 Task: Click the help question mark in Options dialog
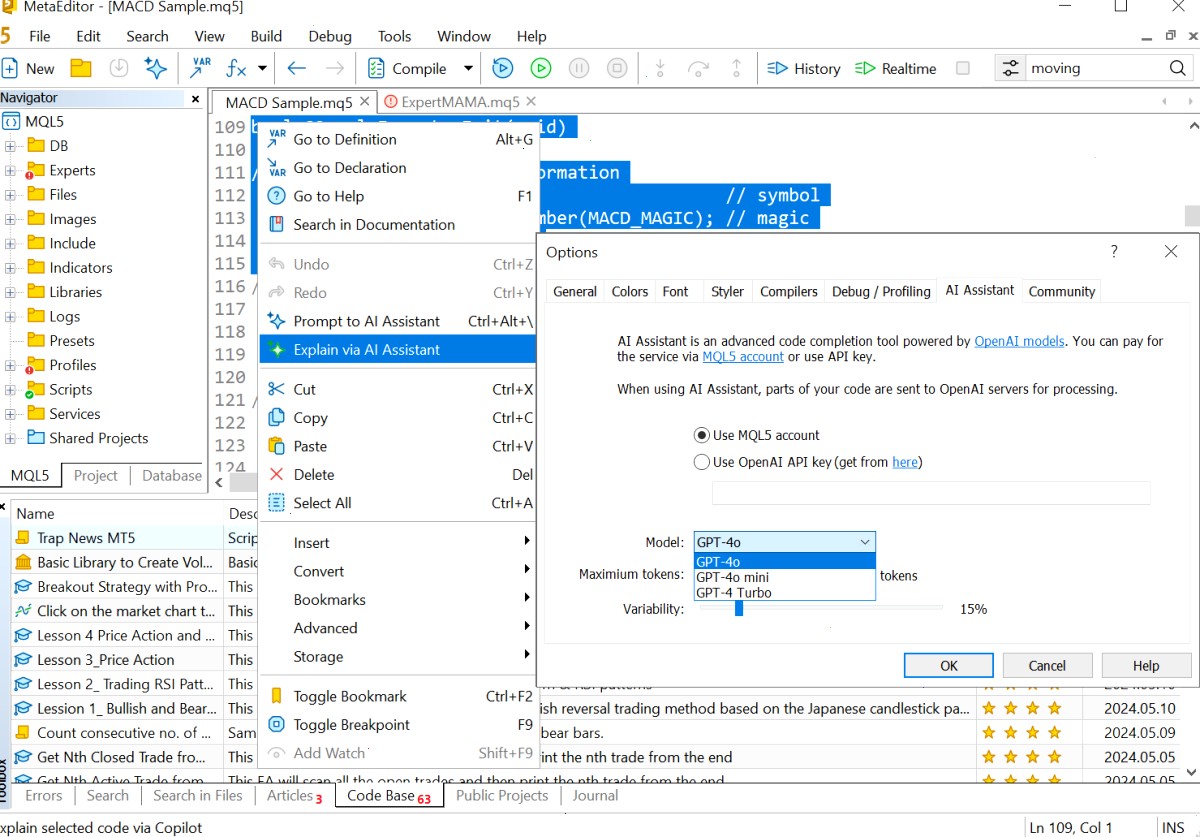1114,252
